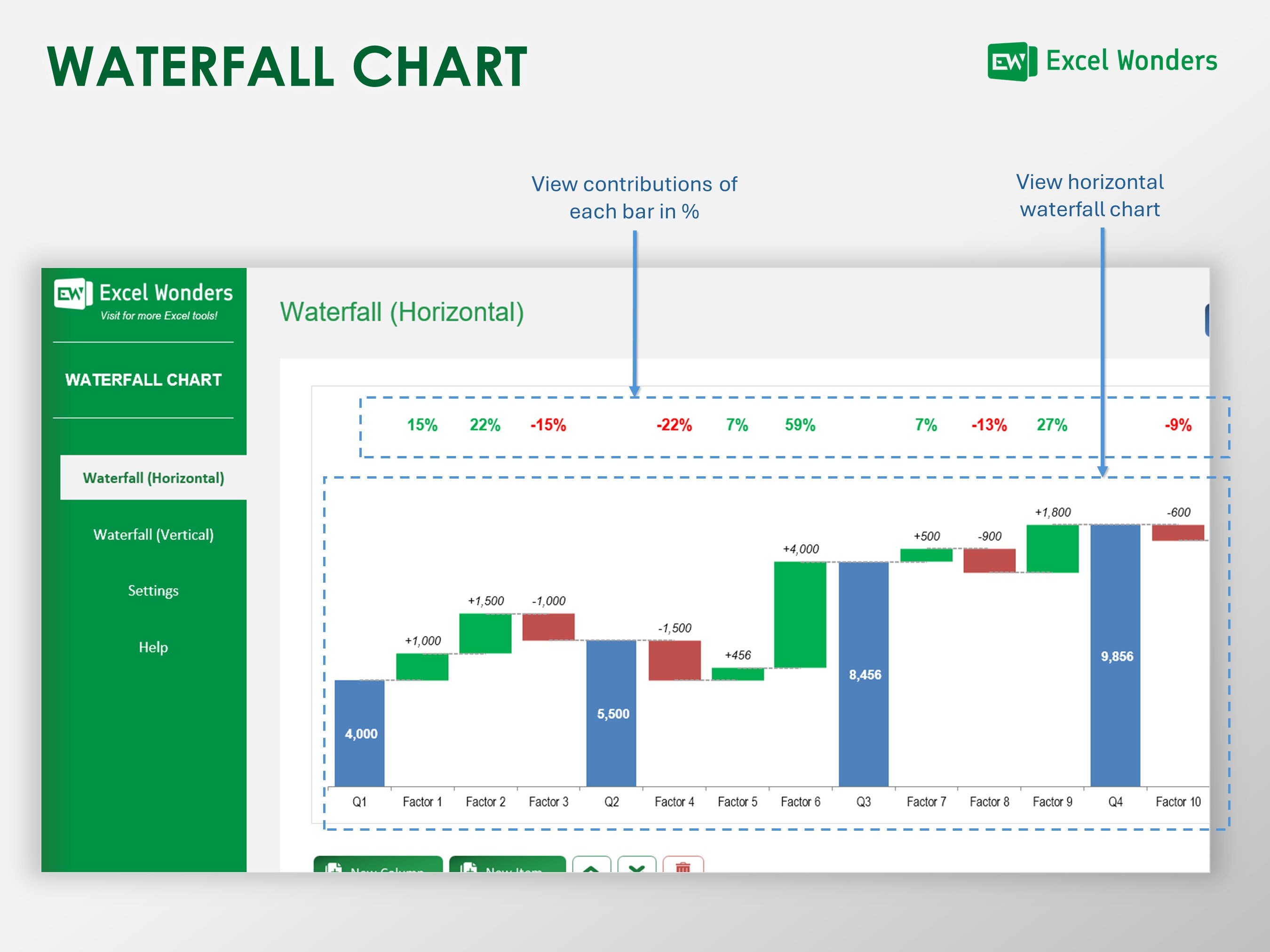Screen dimensions: 1270x952
Task: Click the WATERFALL CHART sidebar heading
Action: pyautogui.click(x=143, y=380)
